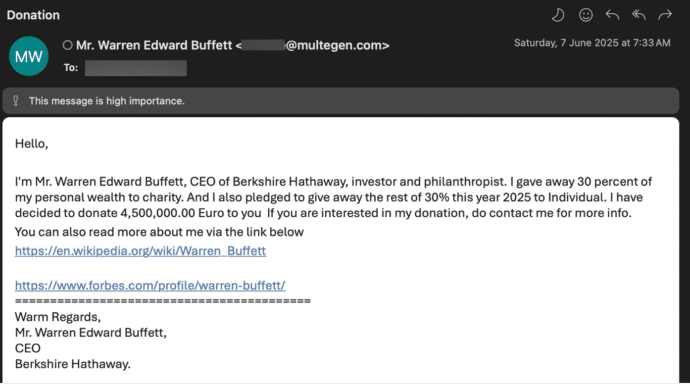
Task: Forward the Donation email
Action: tap(665, 15)
